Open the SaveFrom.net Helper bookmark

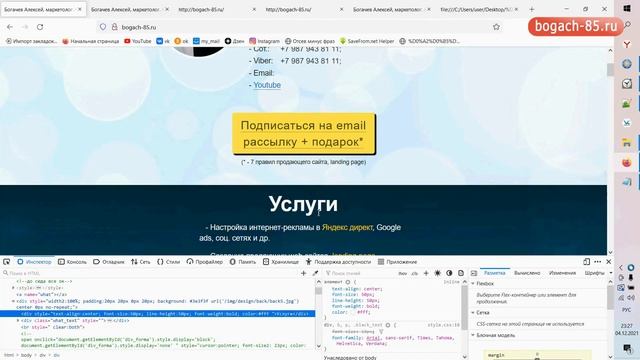coord(367,41)
